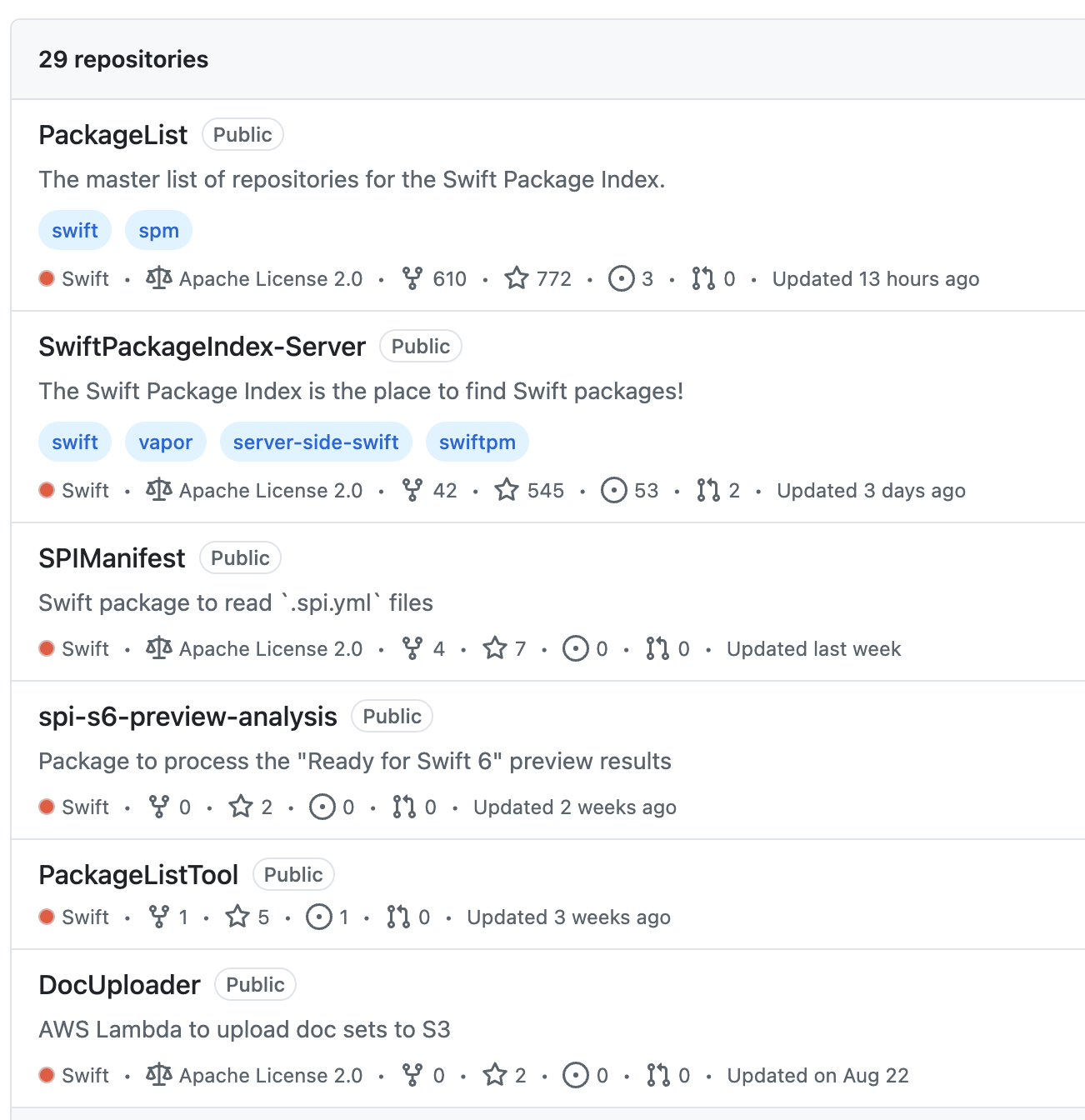Open the spi-s6-preview-analysis repository
Image resolution: width=1085 pixels, height=1120 pixels.
click(x=187, y=716)
